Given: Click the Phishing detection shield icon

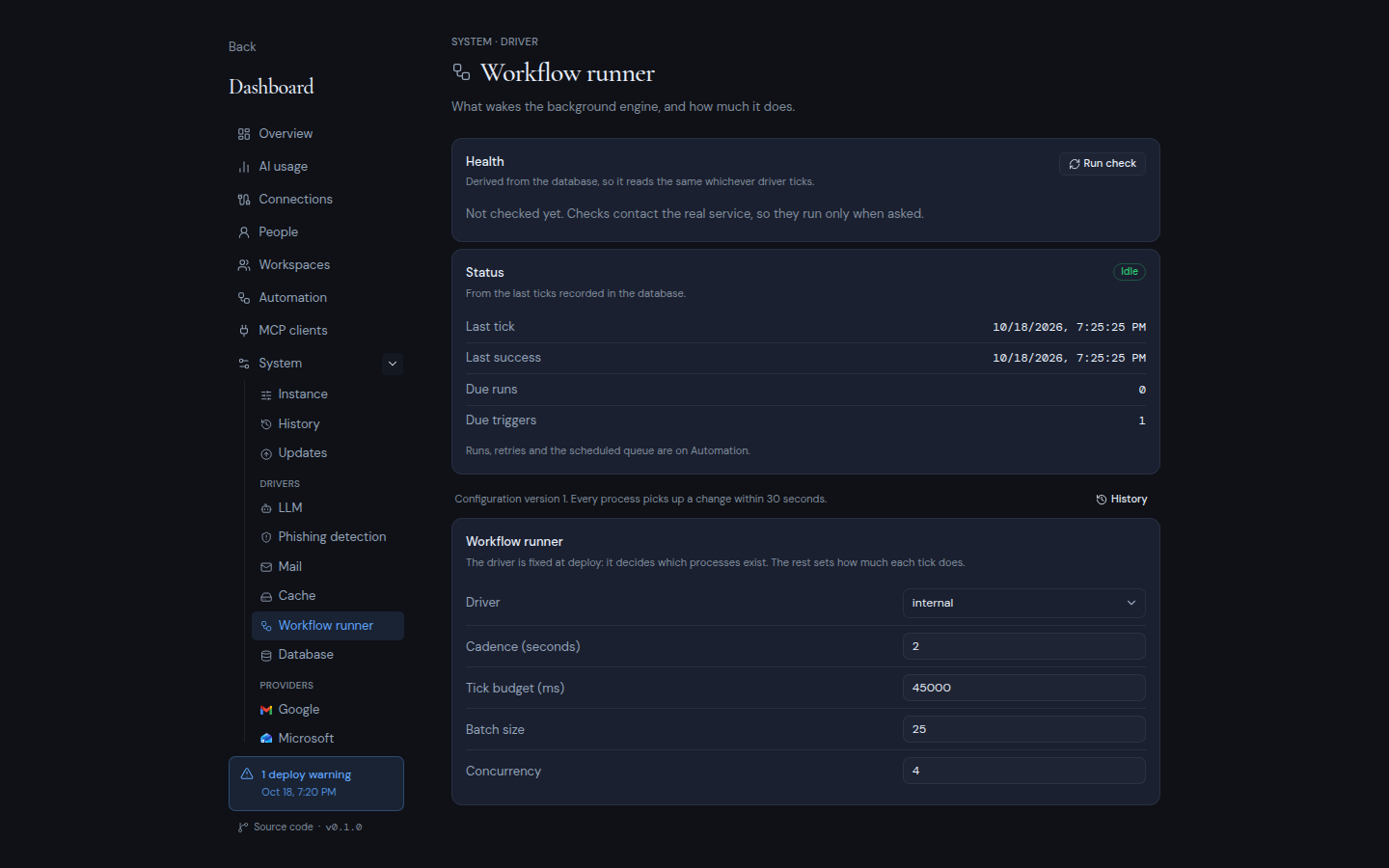Looking at the screenshot, I should [266, 537].
